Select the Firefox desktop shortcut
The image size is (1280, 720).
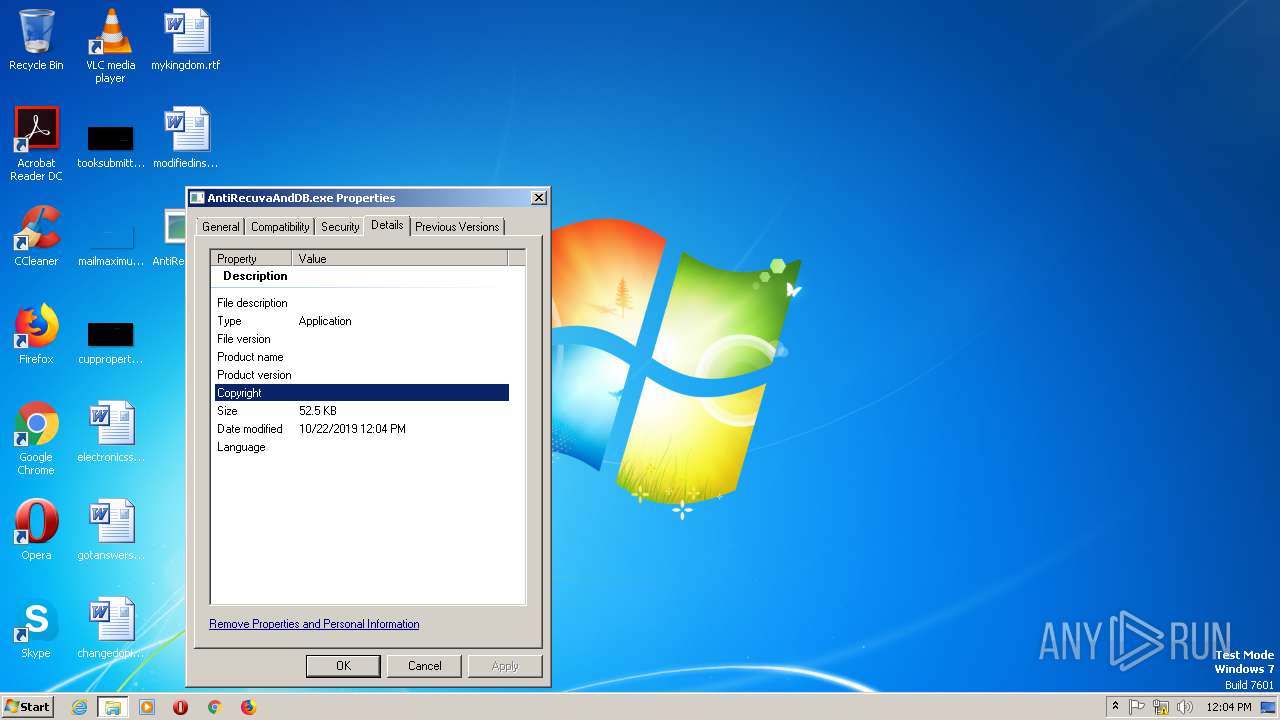[x=36, y=334]
